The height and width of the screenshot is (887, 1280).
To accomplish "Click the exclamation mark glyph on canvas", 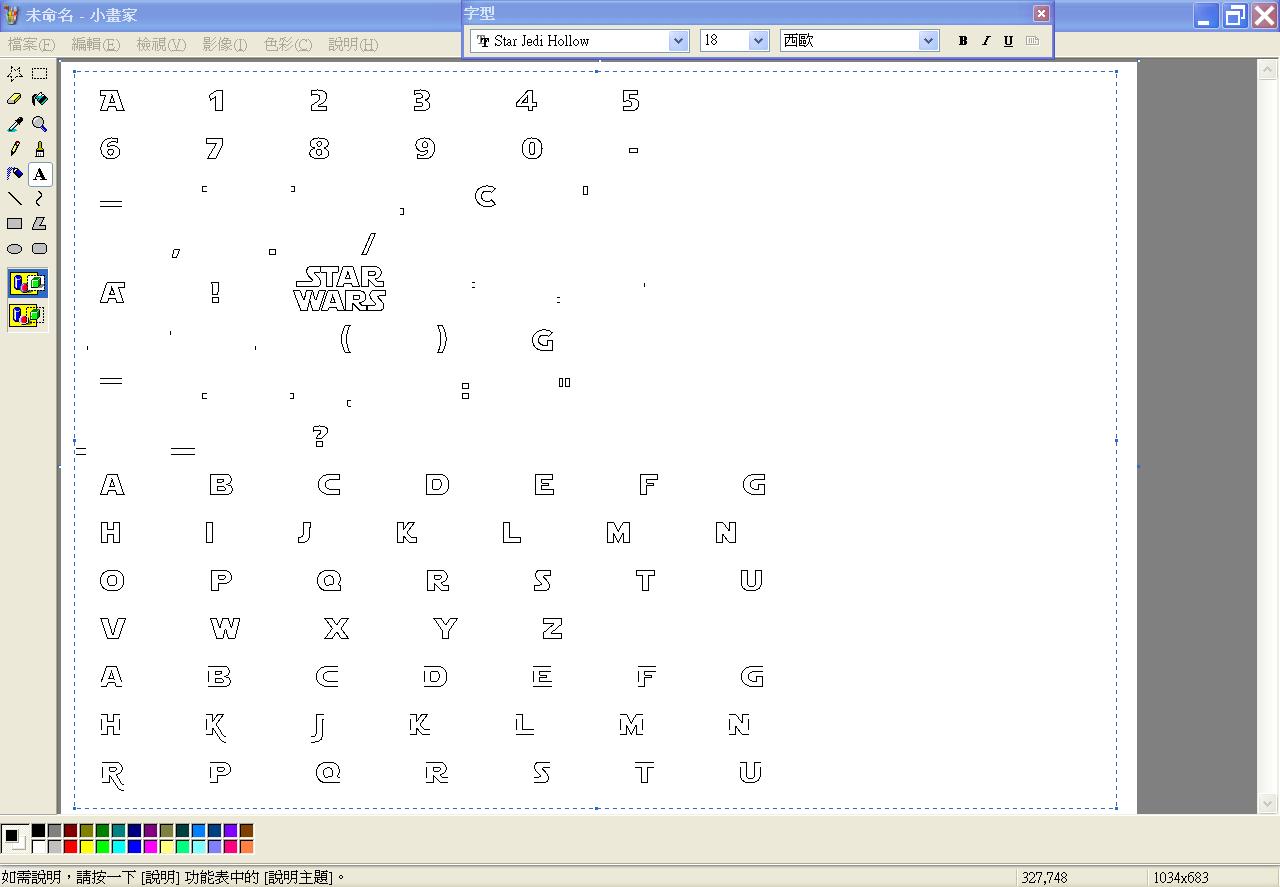I will click(215, 292).
